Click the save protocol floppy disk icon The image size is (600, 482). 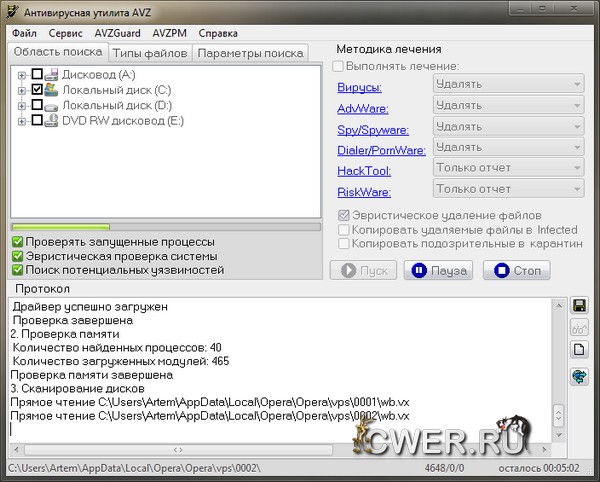point(579,305)
